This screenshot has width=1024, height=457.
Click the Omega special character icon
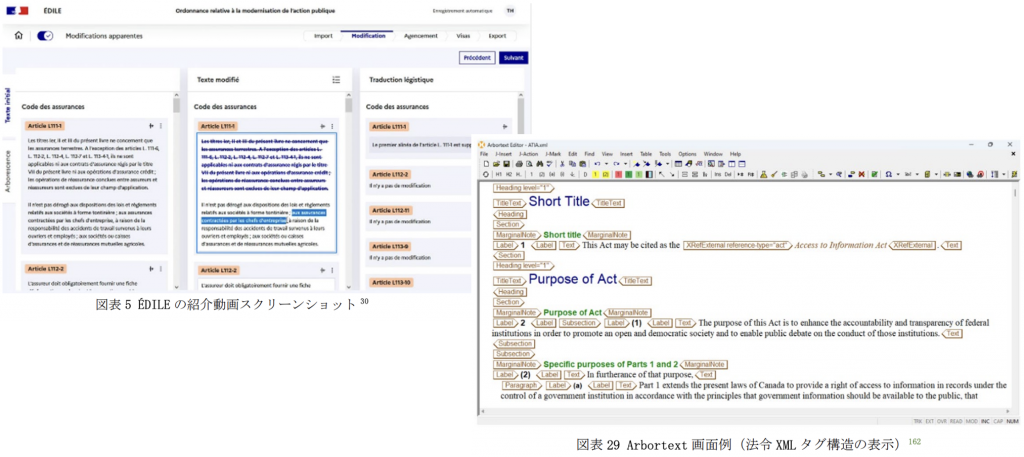[x=888, y=174]
